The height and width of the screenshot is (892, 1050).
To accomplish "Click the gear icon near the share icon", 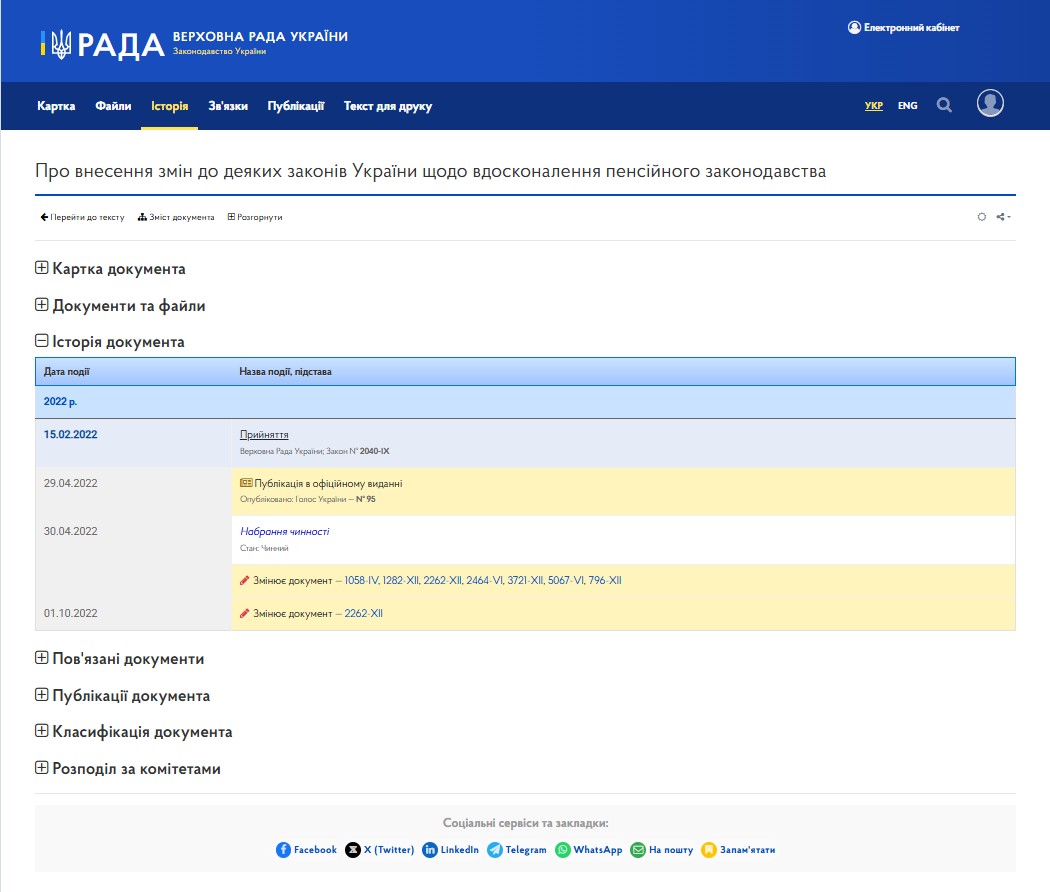I will coord(982,217).
